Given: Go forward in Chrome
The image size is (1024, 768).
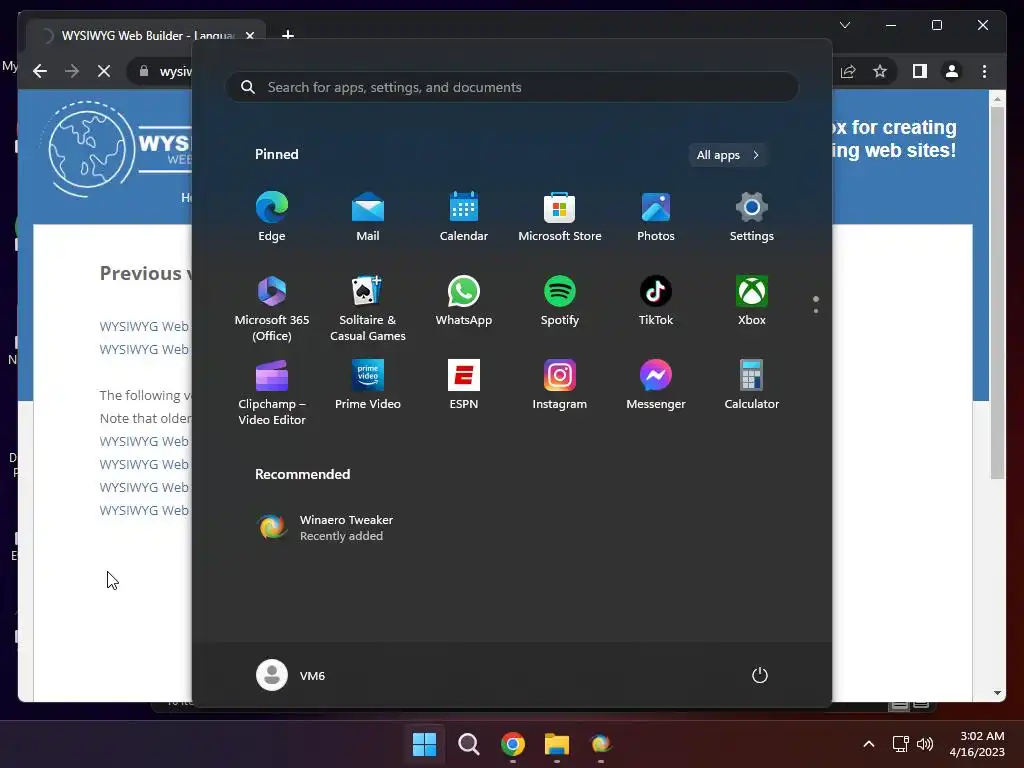Looking at the screenshot, I should [x=72, y=71].
